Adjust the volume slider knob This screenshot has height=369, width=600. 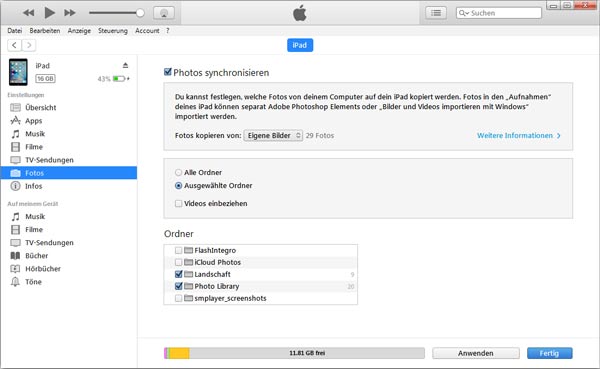click(140, 13)
